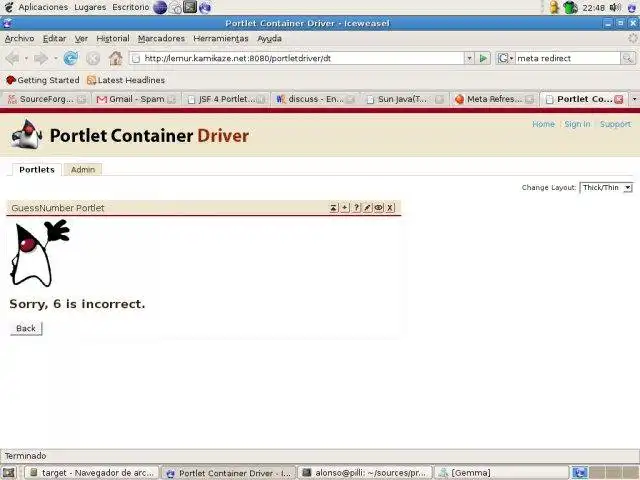Remove the GuessNumber Portlet with X icon
Image resolution: width=640 pixels, height=480 pixels.
(x=390, y=208)
